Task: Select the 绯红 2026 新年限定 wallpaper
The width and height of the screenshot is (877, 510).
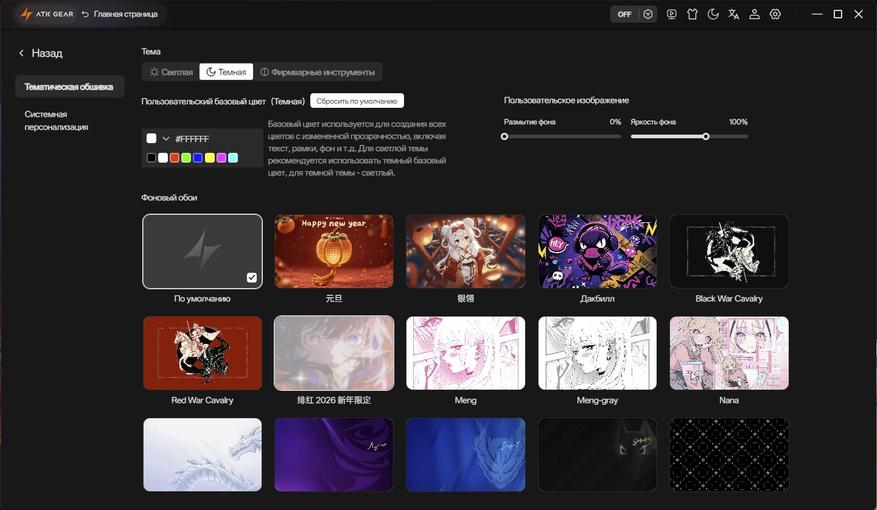Action: [334, 353]
